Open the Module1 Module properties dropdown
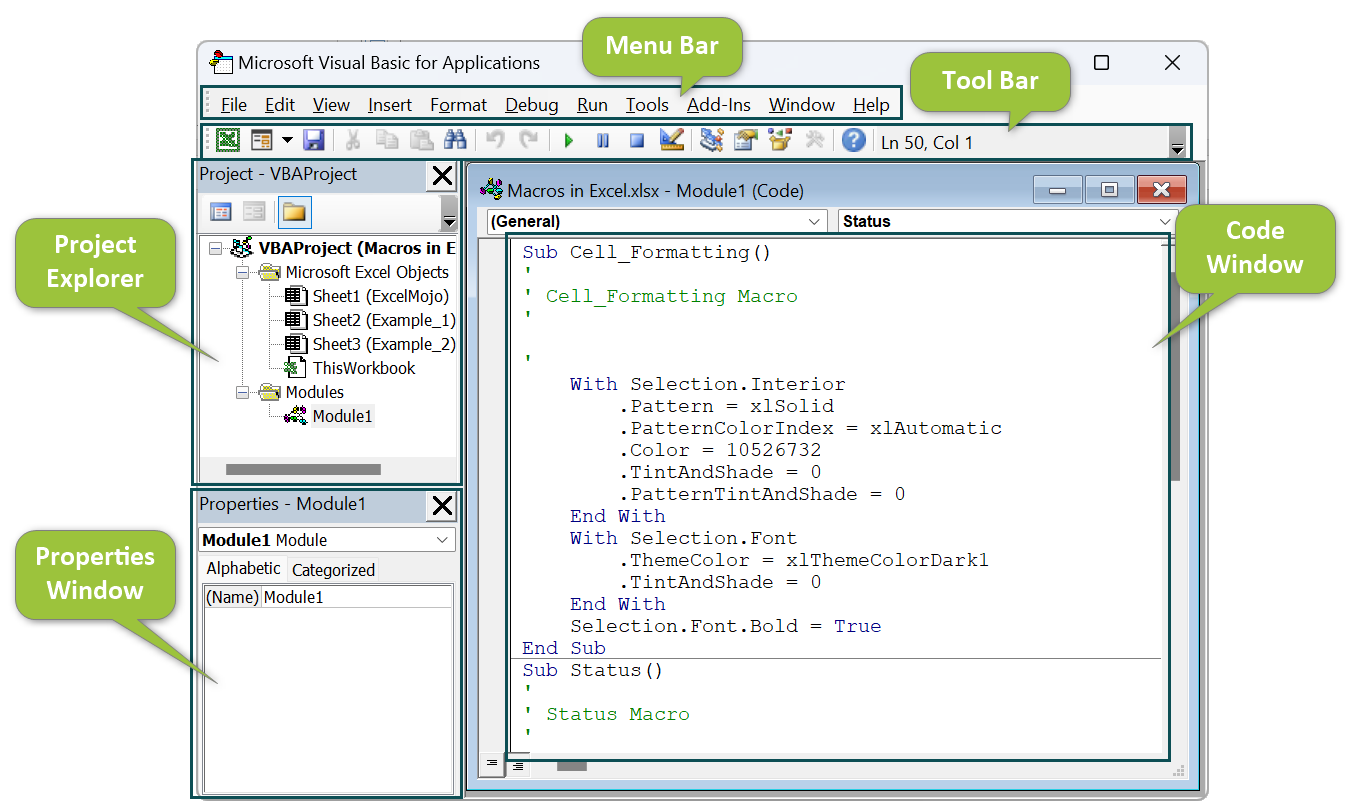 (x=327, y=540)
